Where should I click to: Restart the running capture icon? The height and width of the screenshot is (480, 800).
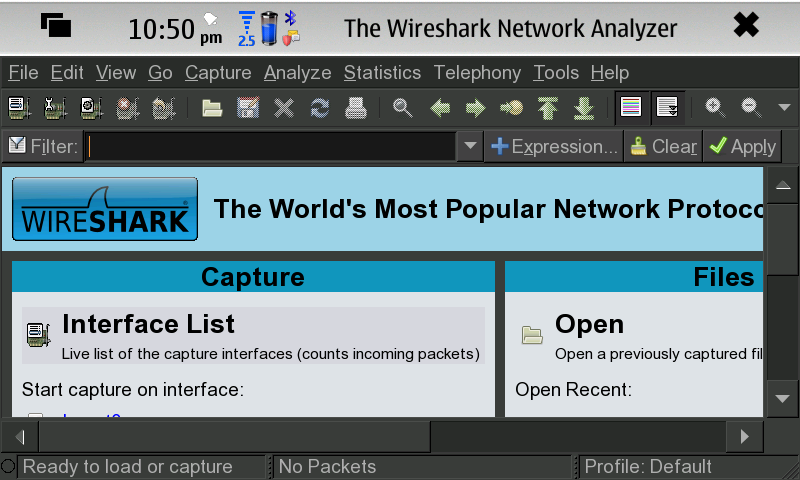pyautogui.click(x=163, y=108)
